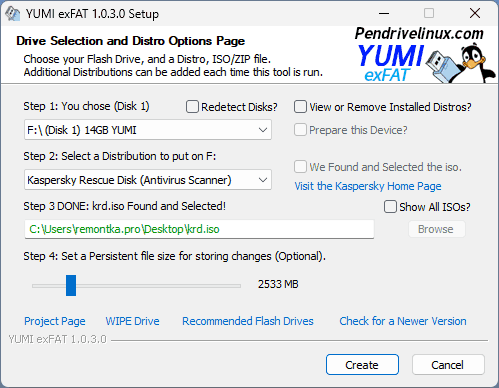Close the YUMI Setup window
Image resolution: width=499 pixels, height=388 pixels.
475,14
